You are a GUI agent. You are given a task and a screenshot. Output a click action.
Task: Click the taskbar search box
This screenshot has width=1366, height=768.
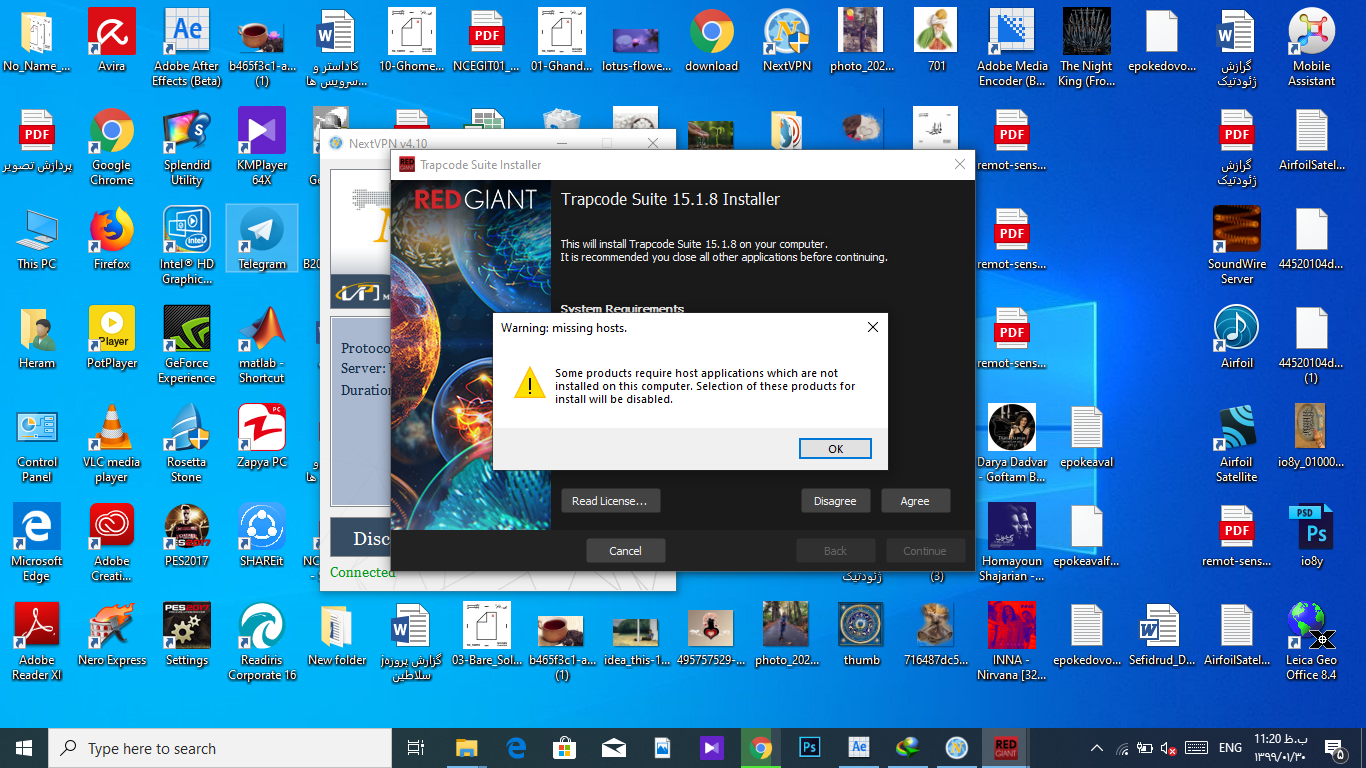tap(220, 748)
